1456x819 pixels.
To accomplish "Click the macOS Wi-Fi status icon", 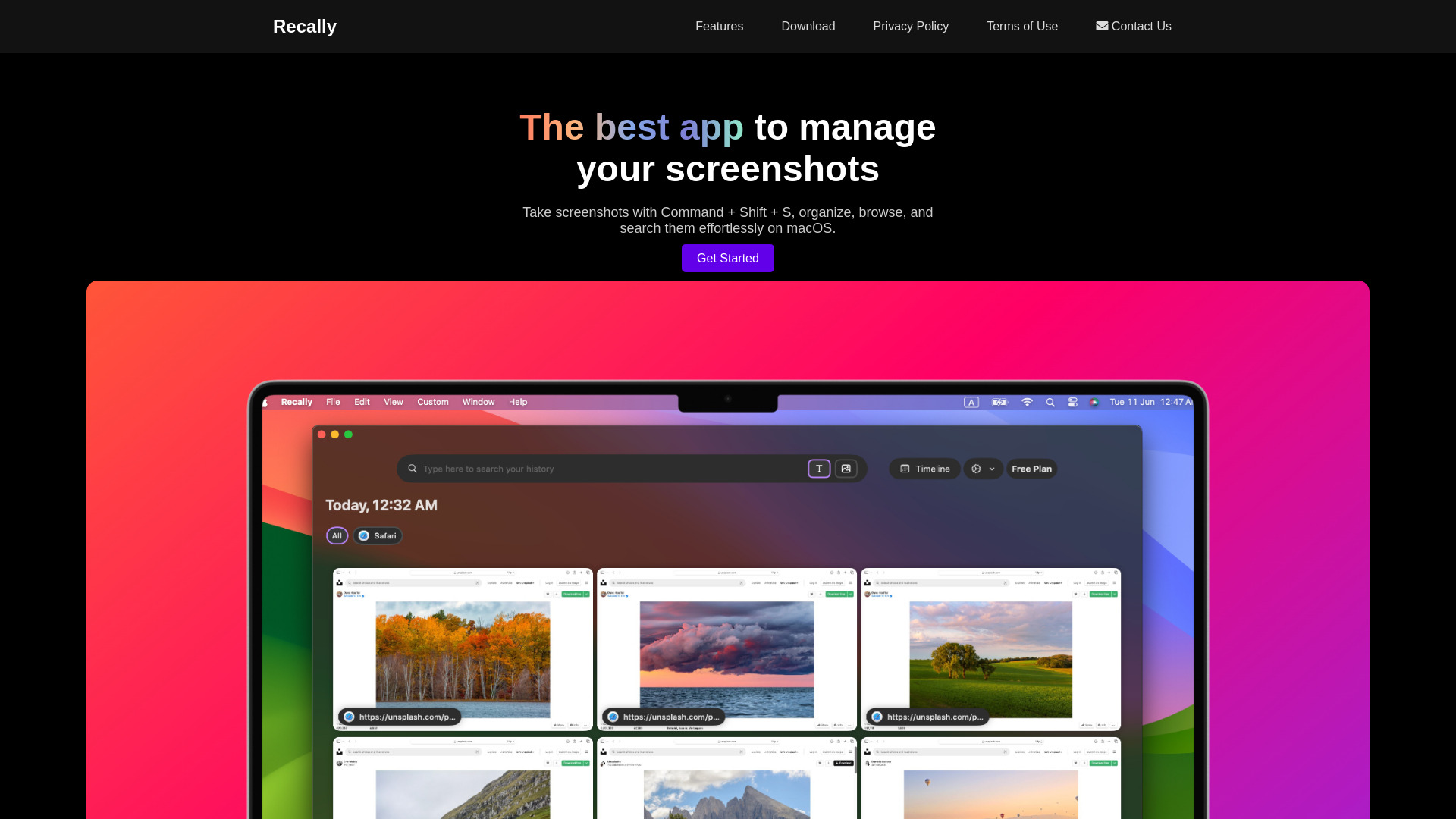I will [x=1027, y=402].
